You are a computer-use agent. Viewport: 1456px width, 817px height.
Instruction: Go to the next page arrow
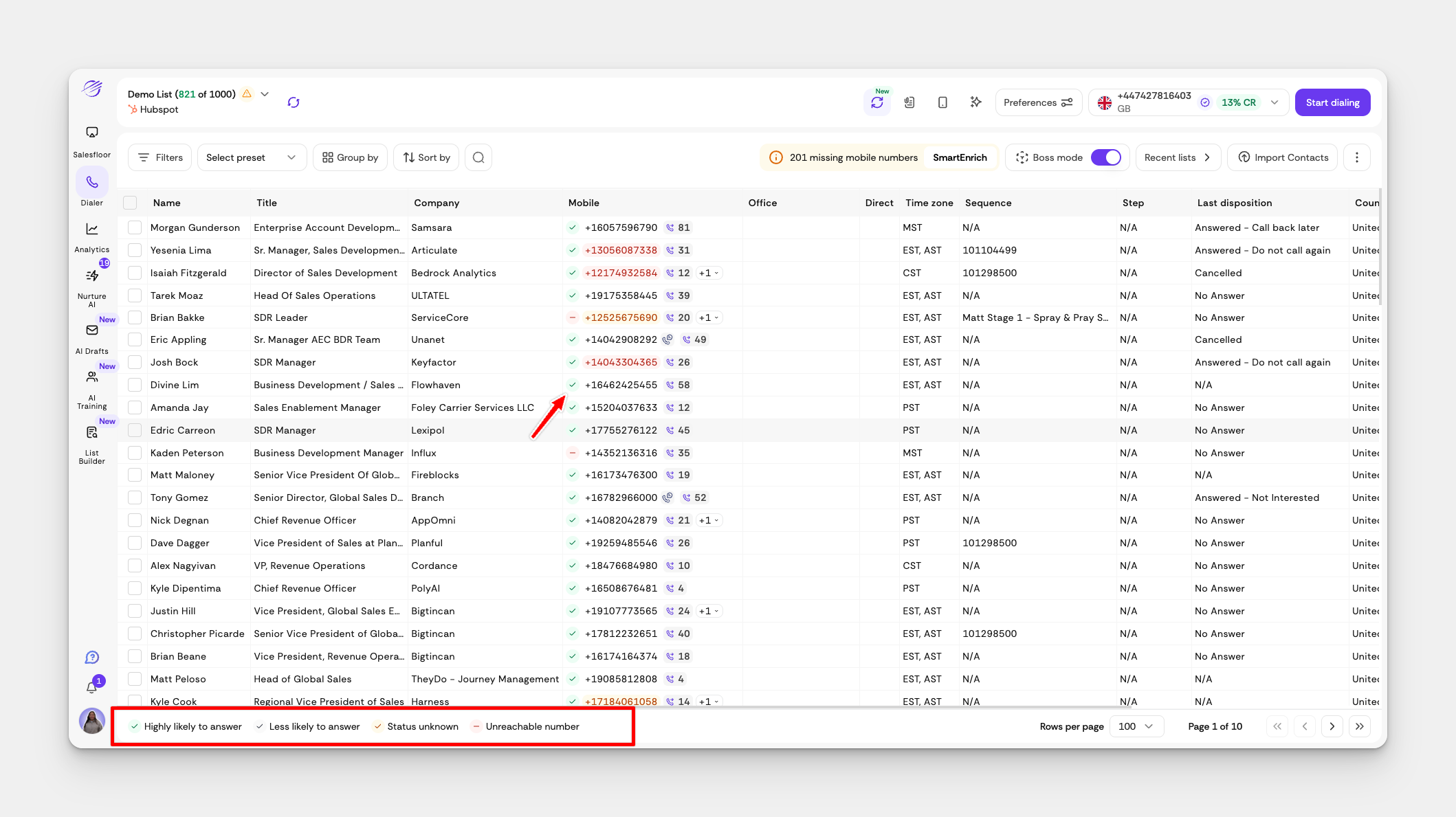click(1332, 726)
